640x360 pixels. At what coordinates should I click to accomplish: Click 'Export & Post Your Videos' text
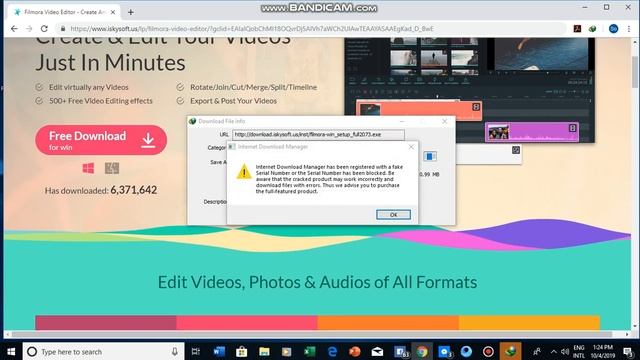coord(233,101)
